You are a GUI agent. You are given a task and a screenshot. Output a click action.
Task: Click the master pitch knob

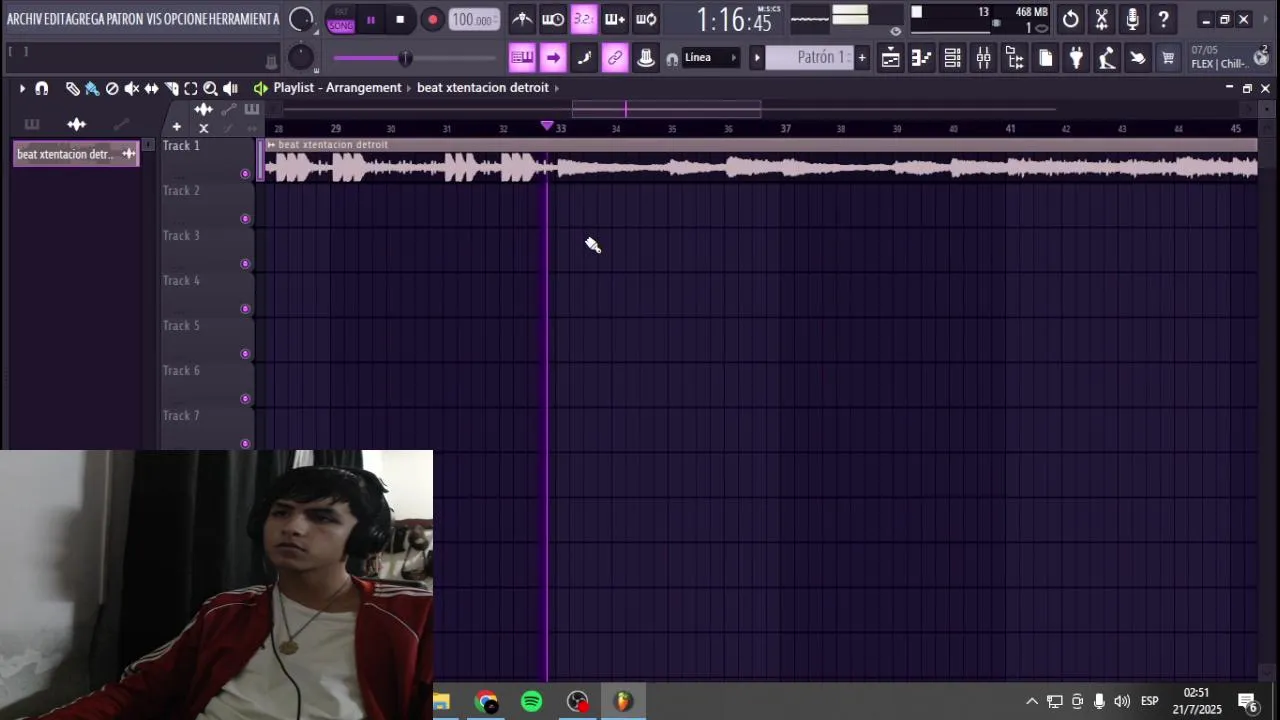(300, 58)
